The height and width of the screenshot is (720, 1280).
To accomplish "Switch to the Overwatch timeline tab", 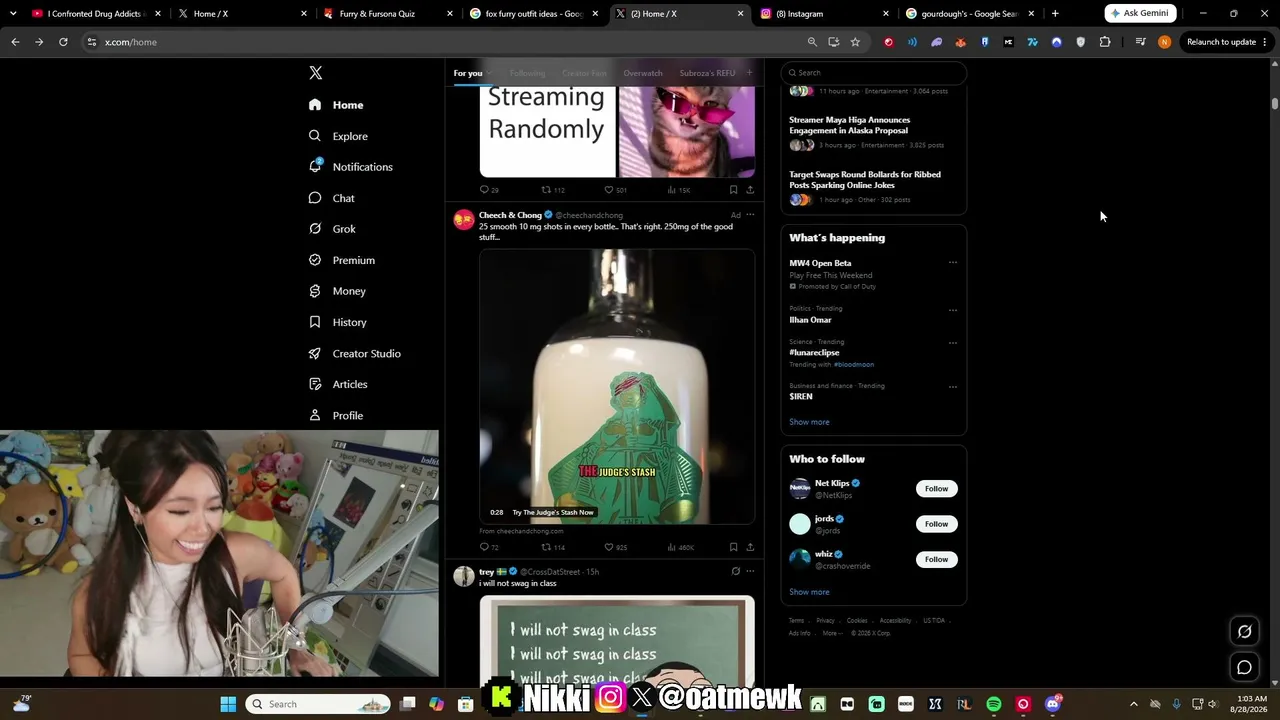I will point(643,73).
